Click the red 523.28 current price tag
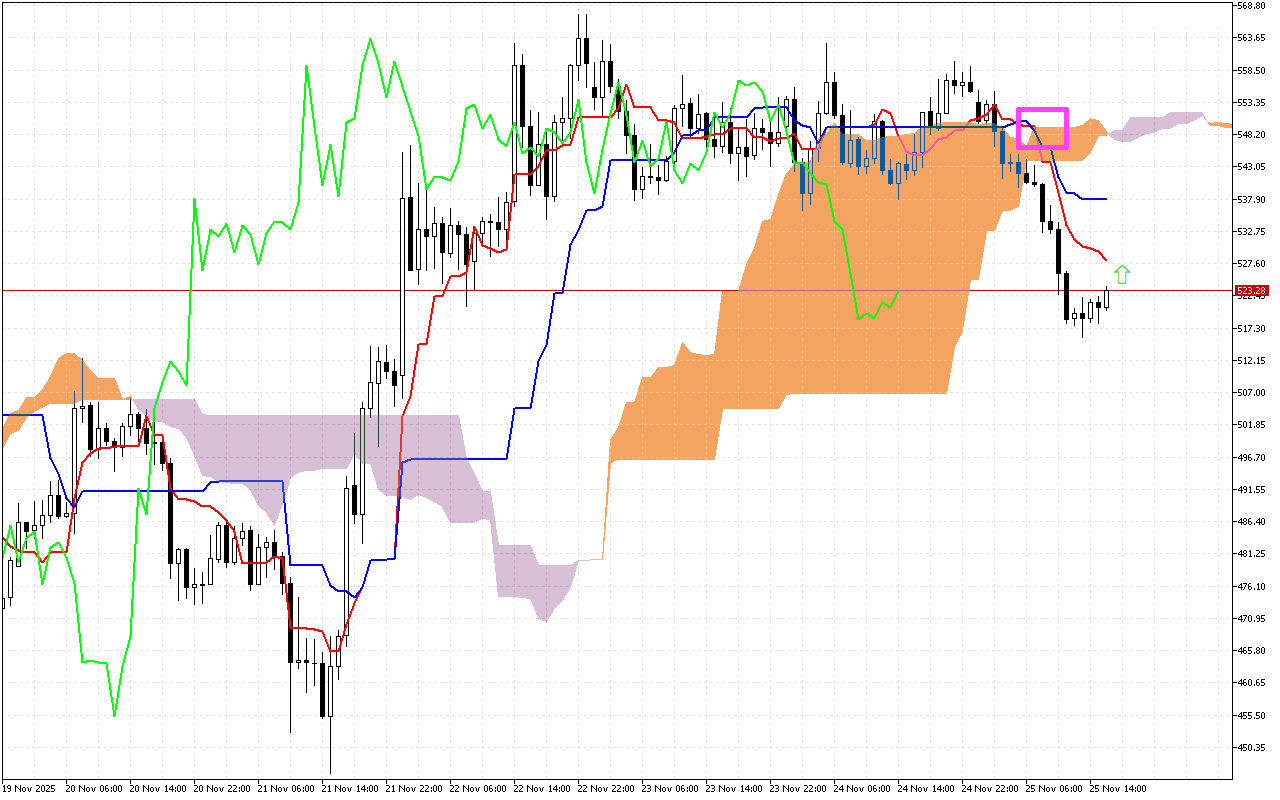The width and height of the screenshot is (1280, 800). [x=1252, y=291]
